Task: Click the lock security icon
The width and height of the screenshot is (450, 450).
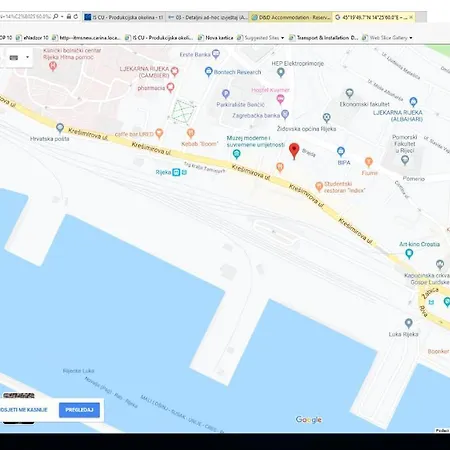Action: (69, 16)
